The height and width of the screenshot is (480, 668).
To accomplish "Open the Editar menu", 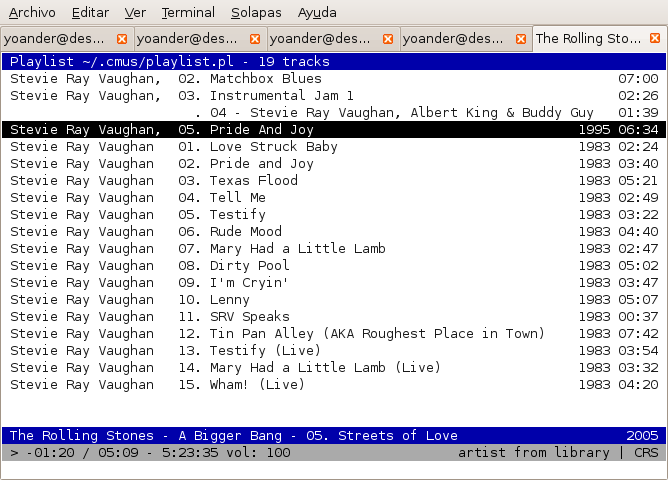I will 90,13.
